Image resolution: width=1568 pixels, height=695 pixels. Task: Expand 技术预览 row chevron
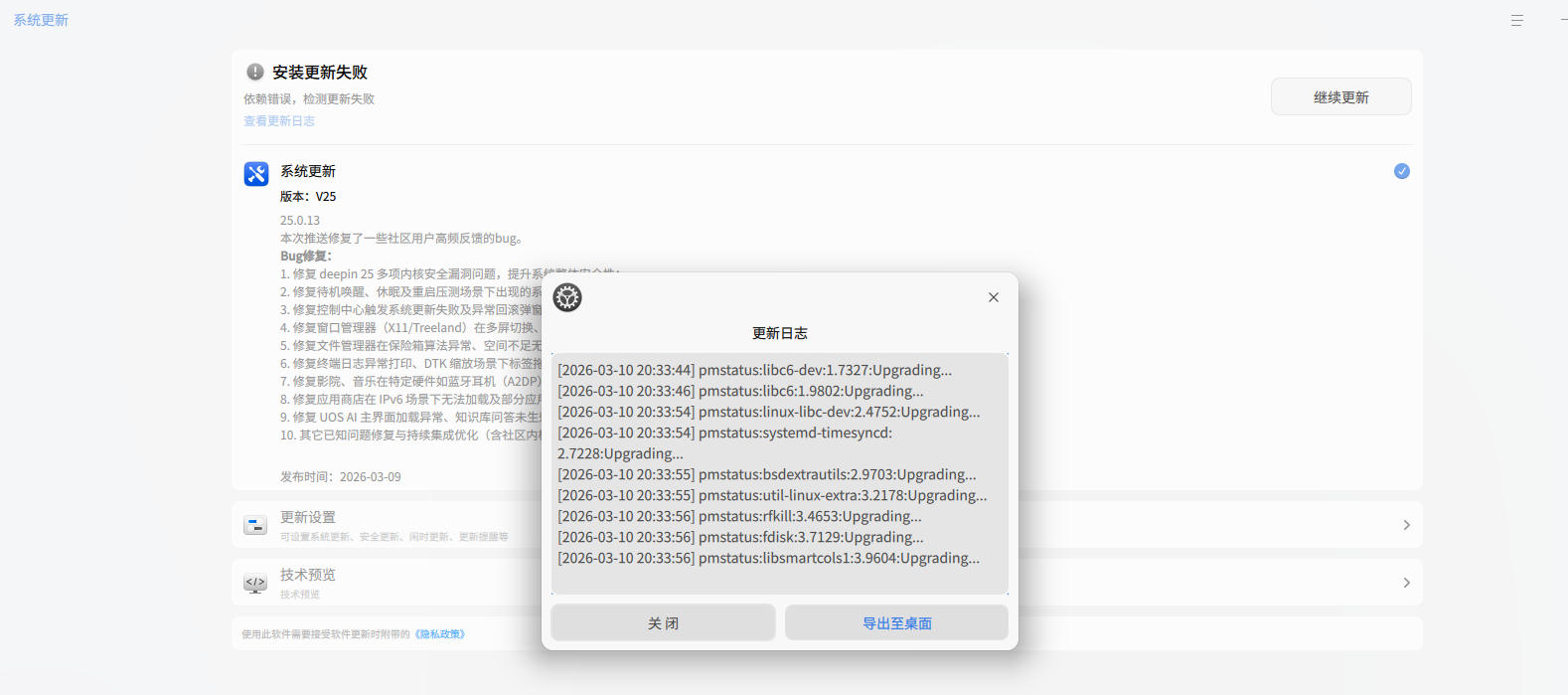coord(1406,583)
